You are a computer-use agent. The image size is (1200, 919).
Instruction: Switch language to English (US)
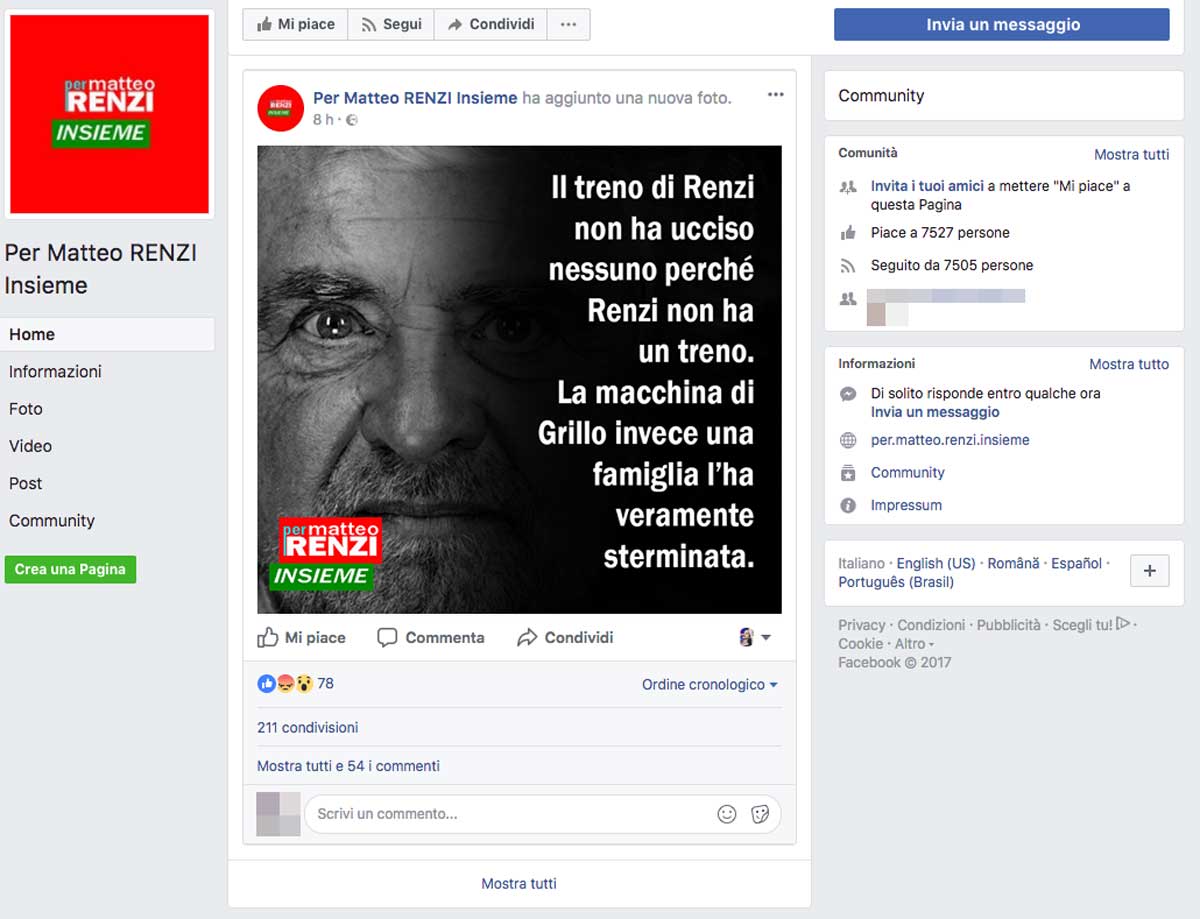point(936,563)
